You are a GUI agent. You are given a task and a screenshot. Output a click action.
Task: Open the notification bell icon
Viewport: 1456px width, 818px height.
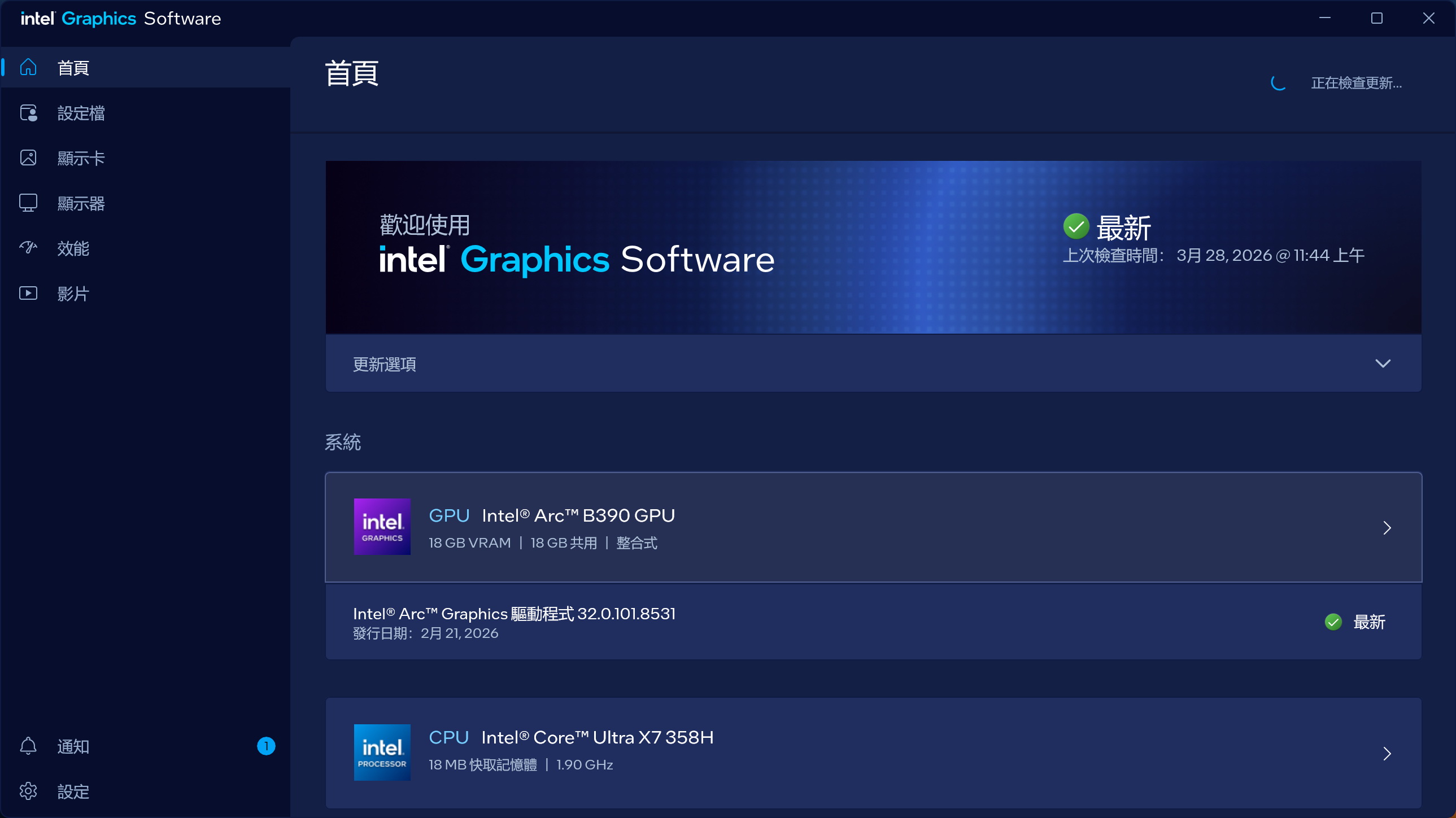click(28, 746)
